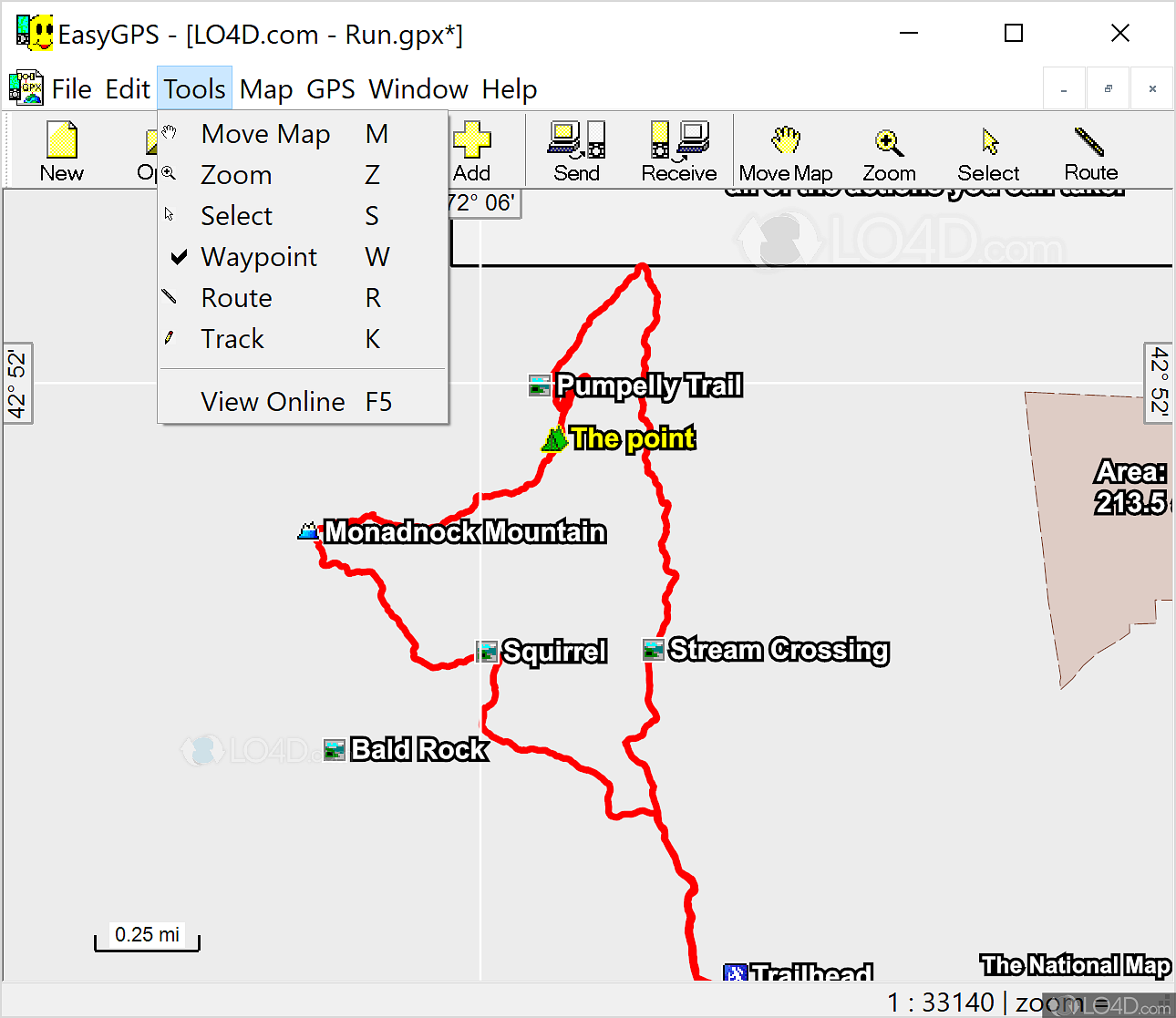Image resolution: width=1176 pixels, height=1018 pixels.
Task: Click the Send to GPS toolbar icon
Action: 576,151
